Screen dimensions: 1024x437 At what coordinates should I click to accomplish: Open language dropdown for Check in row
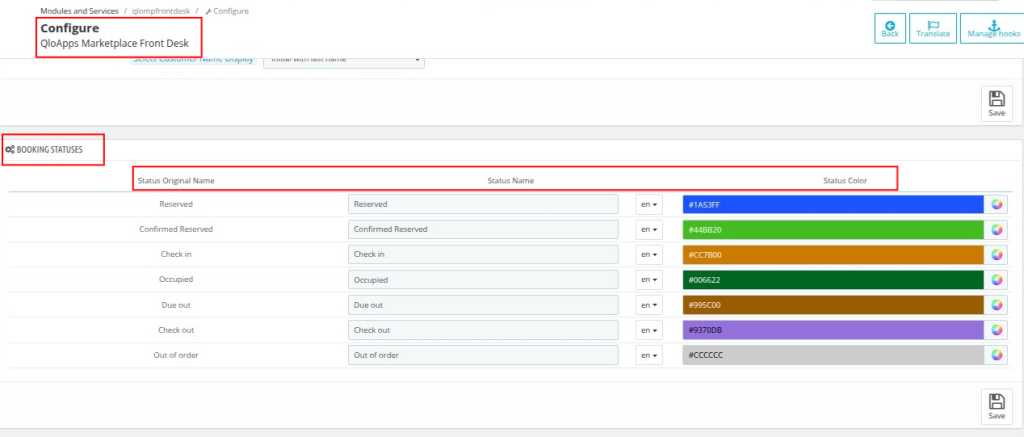click(x=648, y=255)
